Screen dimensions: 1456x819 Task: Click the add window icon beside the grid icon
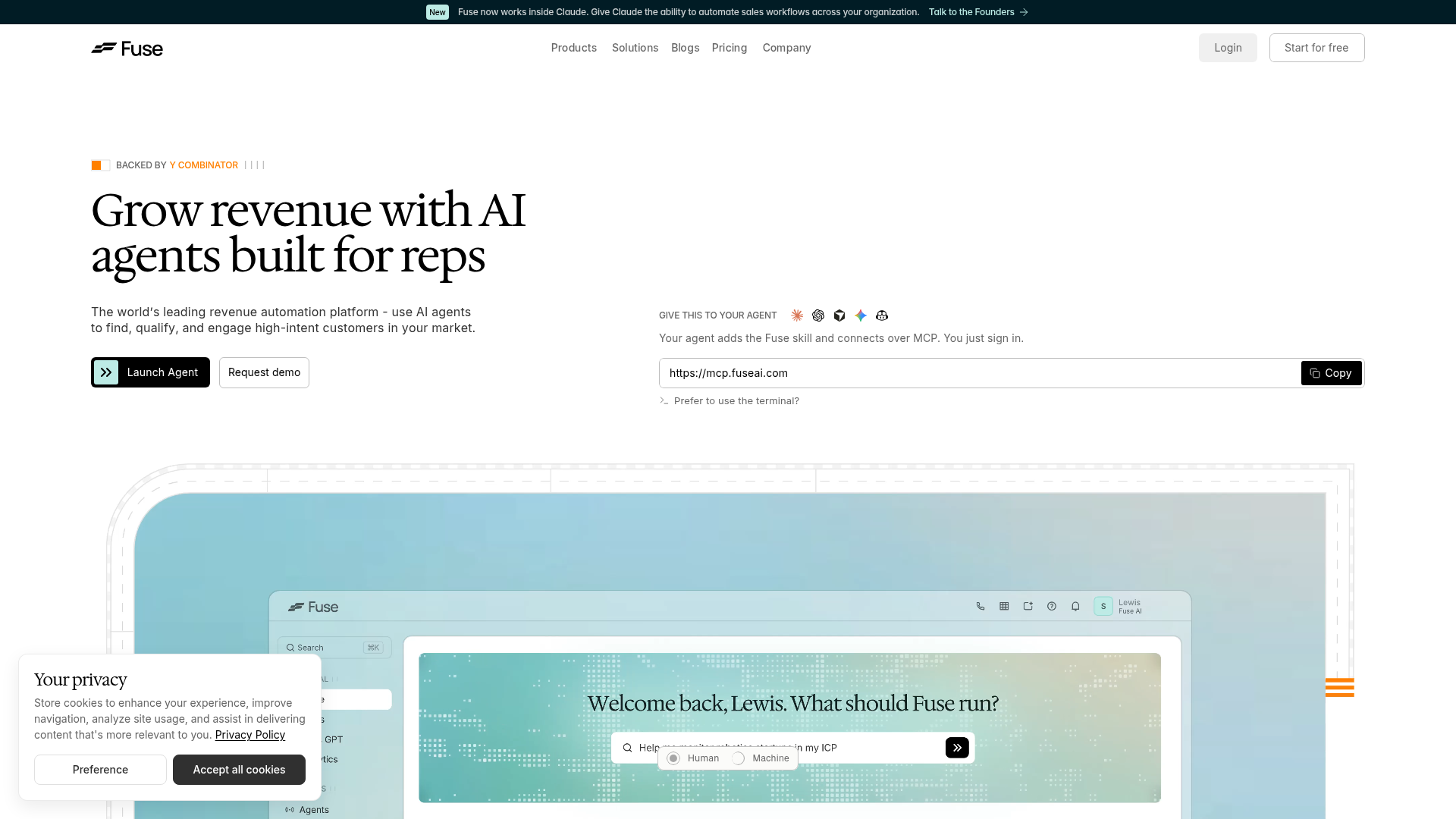pos(1028,607)
